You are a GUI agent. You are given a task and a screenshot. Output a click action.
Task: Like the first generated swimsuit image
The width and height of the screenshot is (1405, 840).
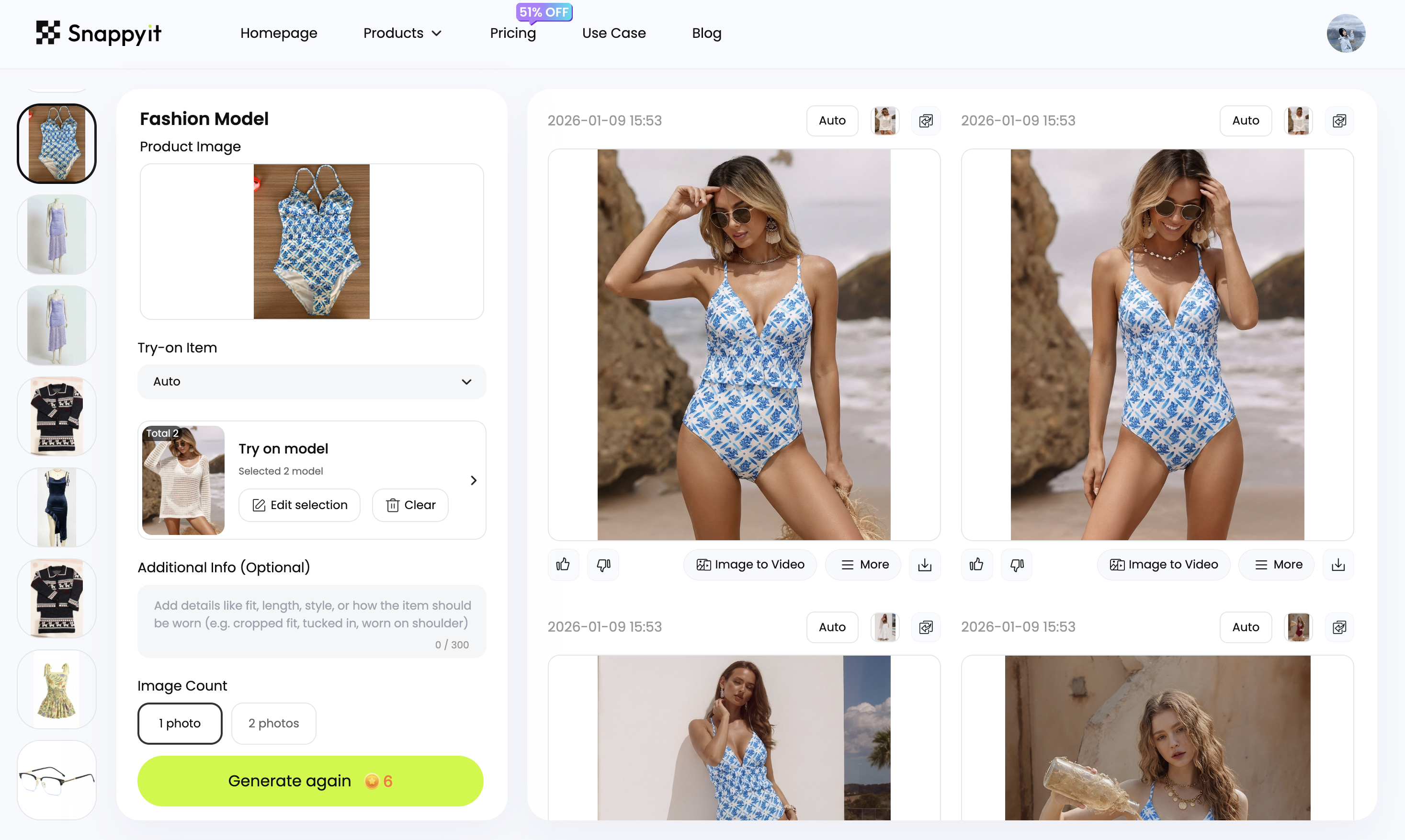click(563, 564)
